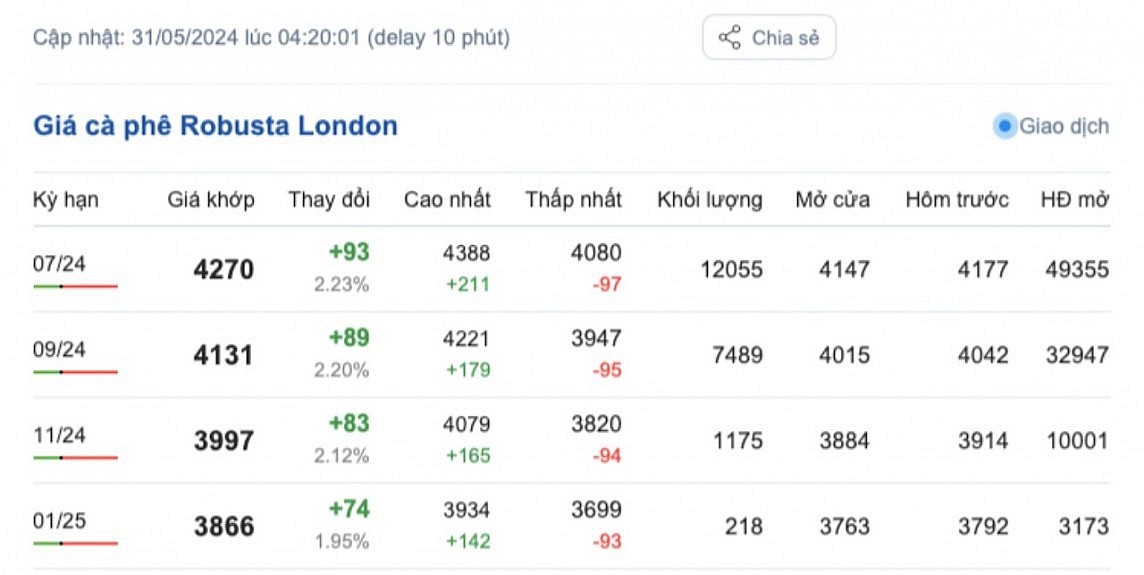The width and height of the screenshot is (1144, 575).
Task: Click the Giá khớp column header
Action: 210,199
